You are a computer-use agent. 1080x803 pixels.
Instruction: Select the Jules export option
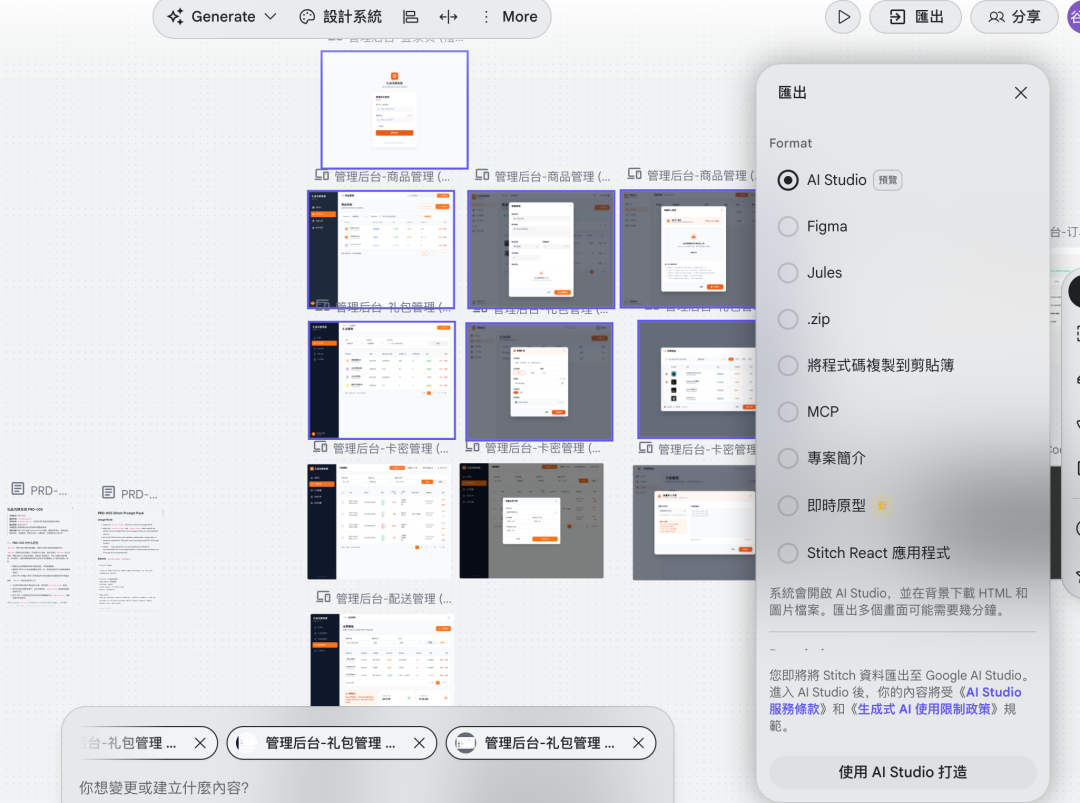click(x=788, y=273)
